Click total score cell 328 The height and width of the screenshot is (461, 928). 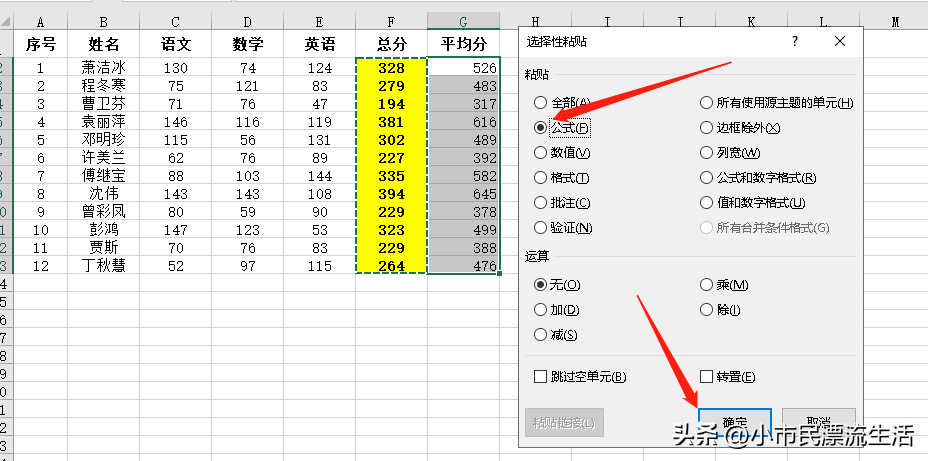391,67
